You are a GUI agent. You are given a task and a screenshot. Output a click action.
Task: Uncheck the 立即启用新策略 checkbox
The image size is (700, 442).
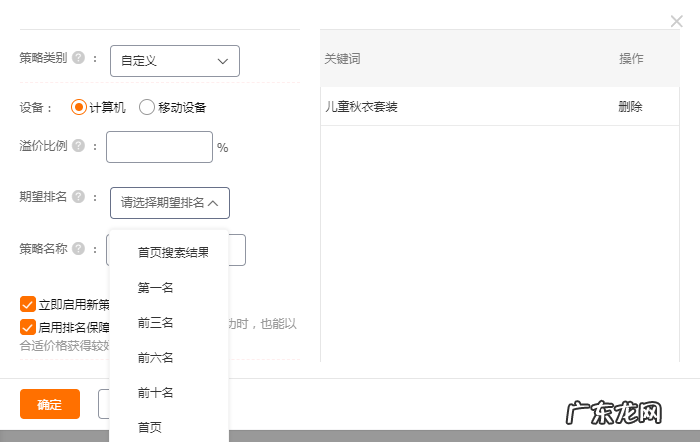(x=28, y=304)
